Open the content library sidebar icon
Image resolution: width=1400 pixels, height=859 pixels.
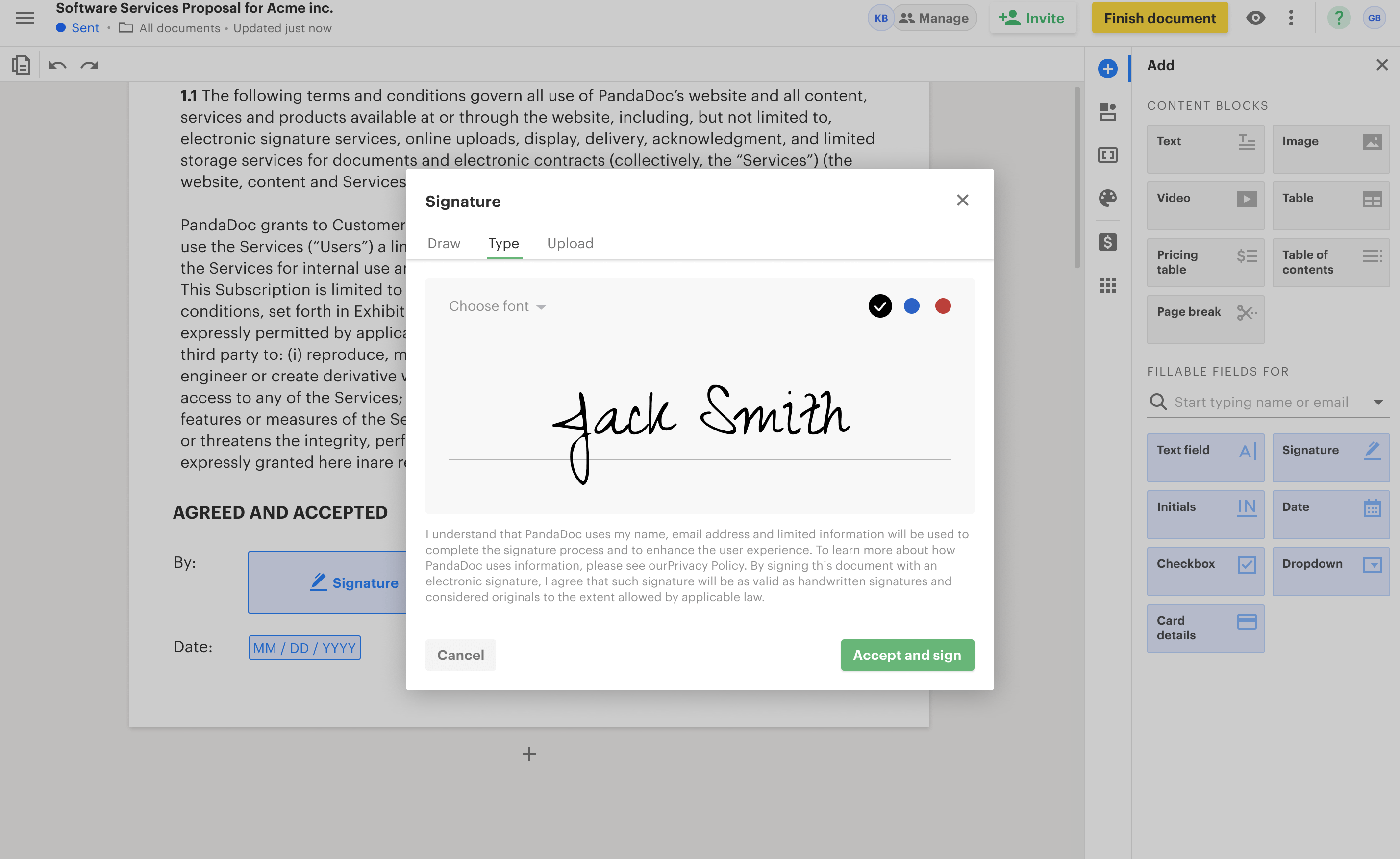(x=1107, y=111)
